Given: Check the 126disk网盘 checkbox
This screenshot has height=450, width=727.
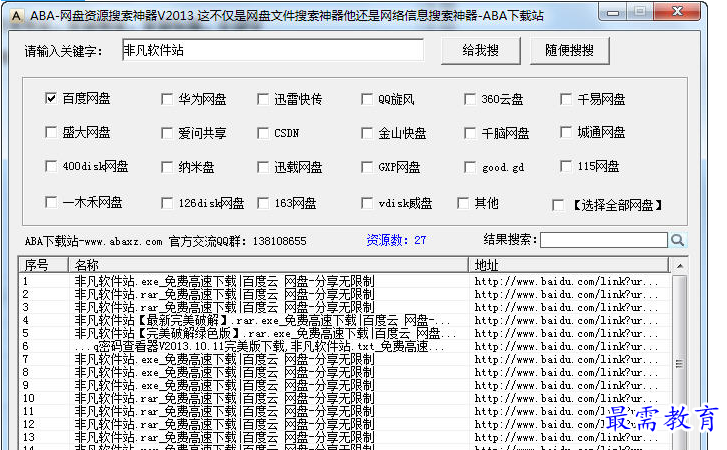Looking at the screenshot, I should 166,203.
